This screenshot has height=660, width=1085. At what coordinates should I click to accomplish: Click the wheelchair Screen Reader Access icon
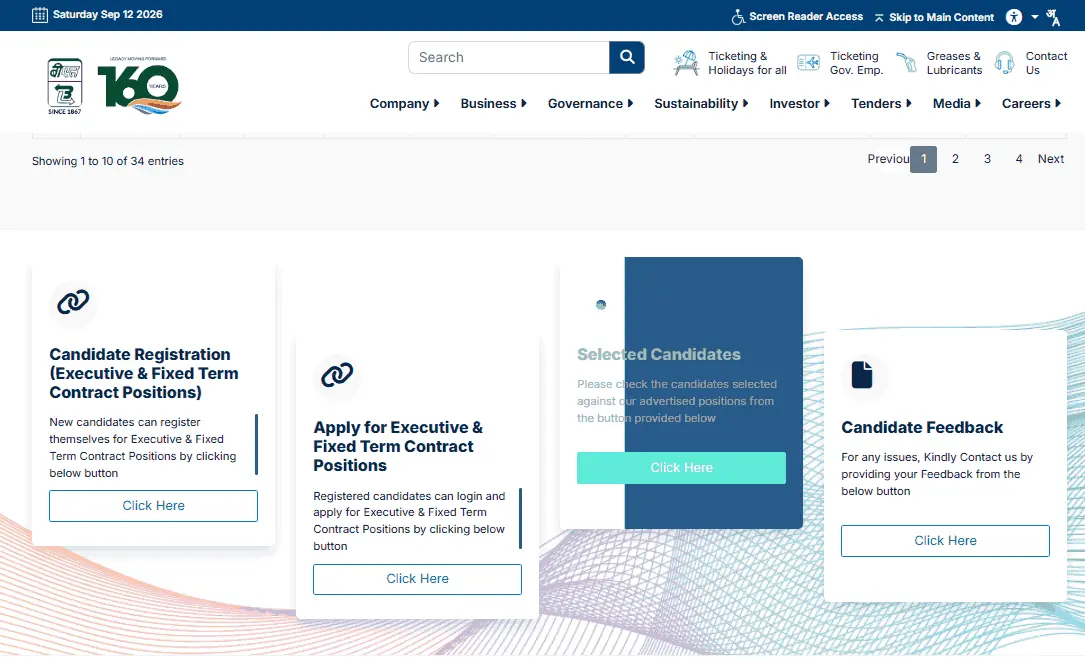(x=738, y=17)
